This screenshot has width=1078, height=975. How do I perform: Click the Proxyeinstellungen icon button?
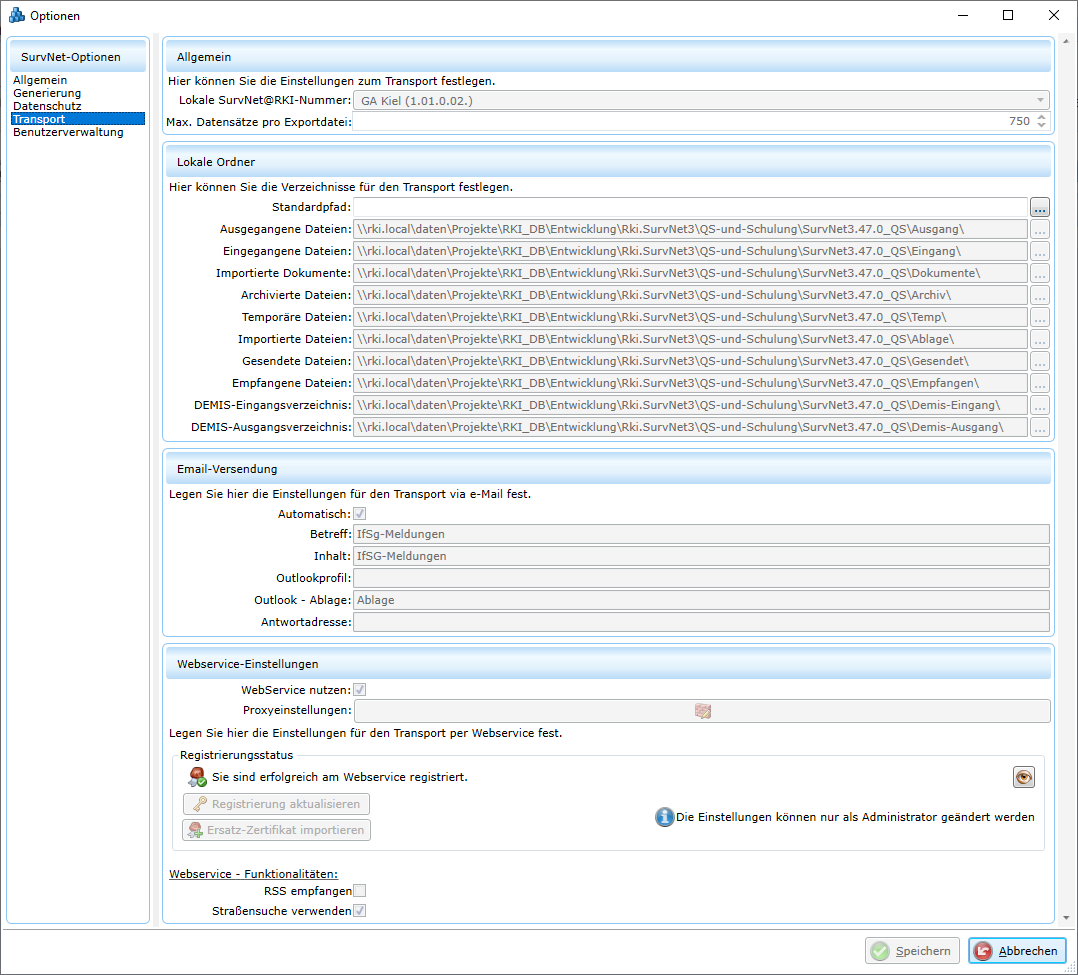[702, 711]
